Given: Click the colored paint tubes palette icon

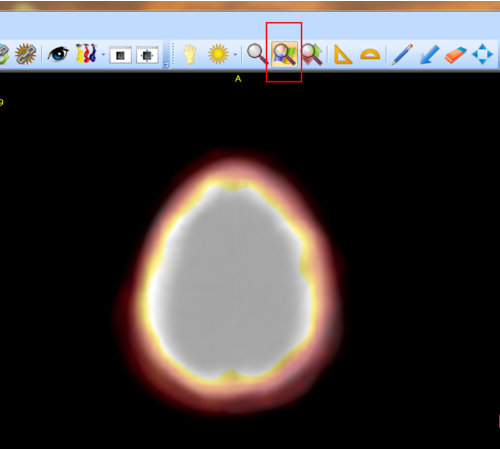Looking at the screenshot, I should click(x=86, y=53).
